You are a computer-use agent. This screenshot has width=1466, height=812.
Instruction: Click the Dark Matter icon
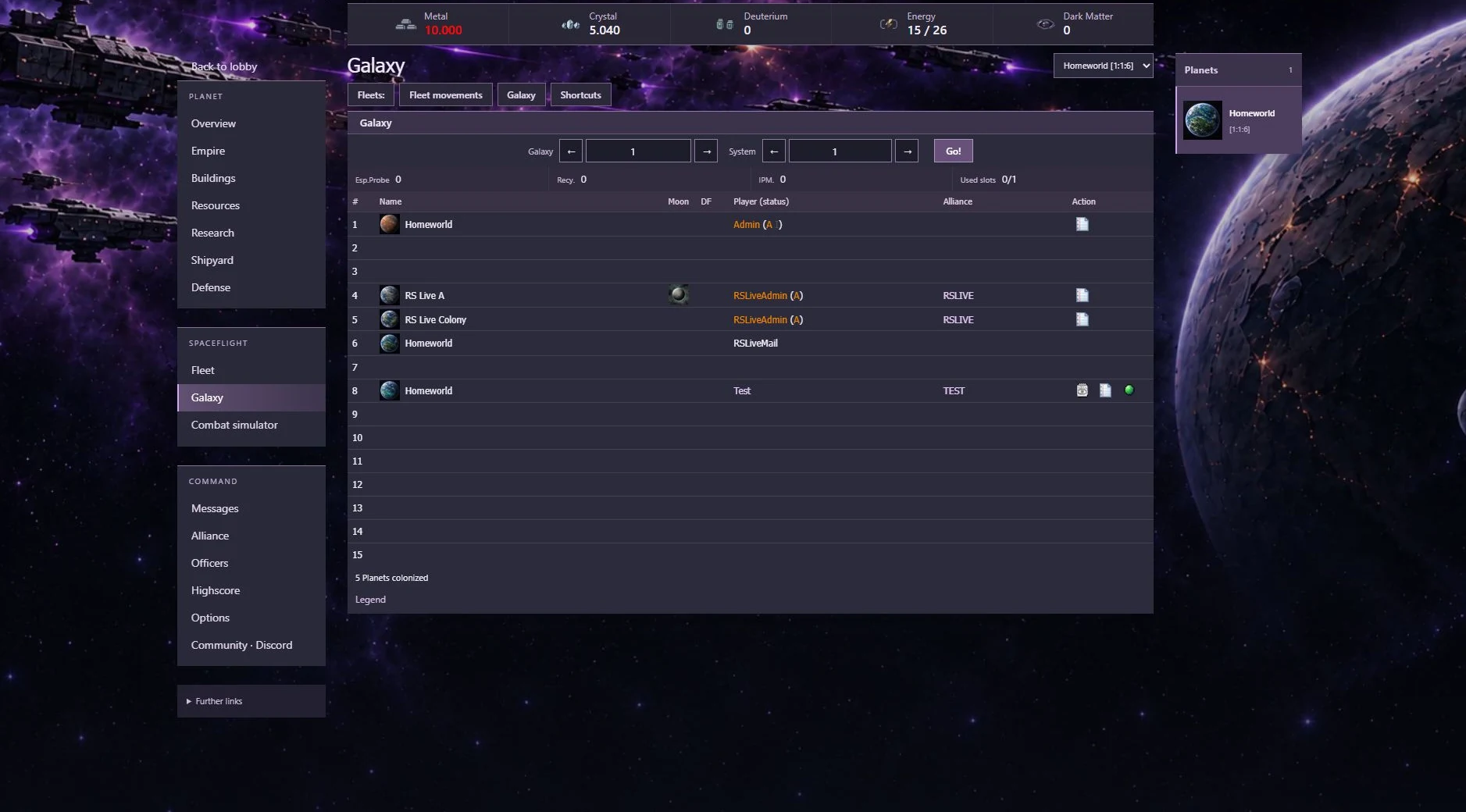click(x=1045, y=24)
